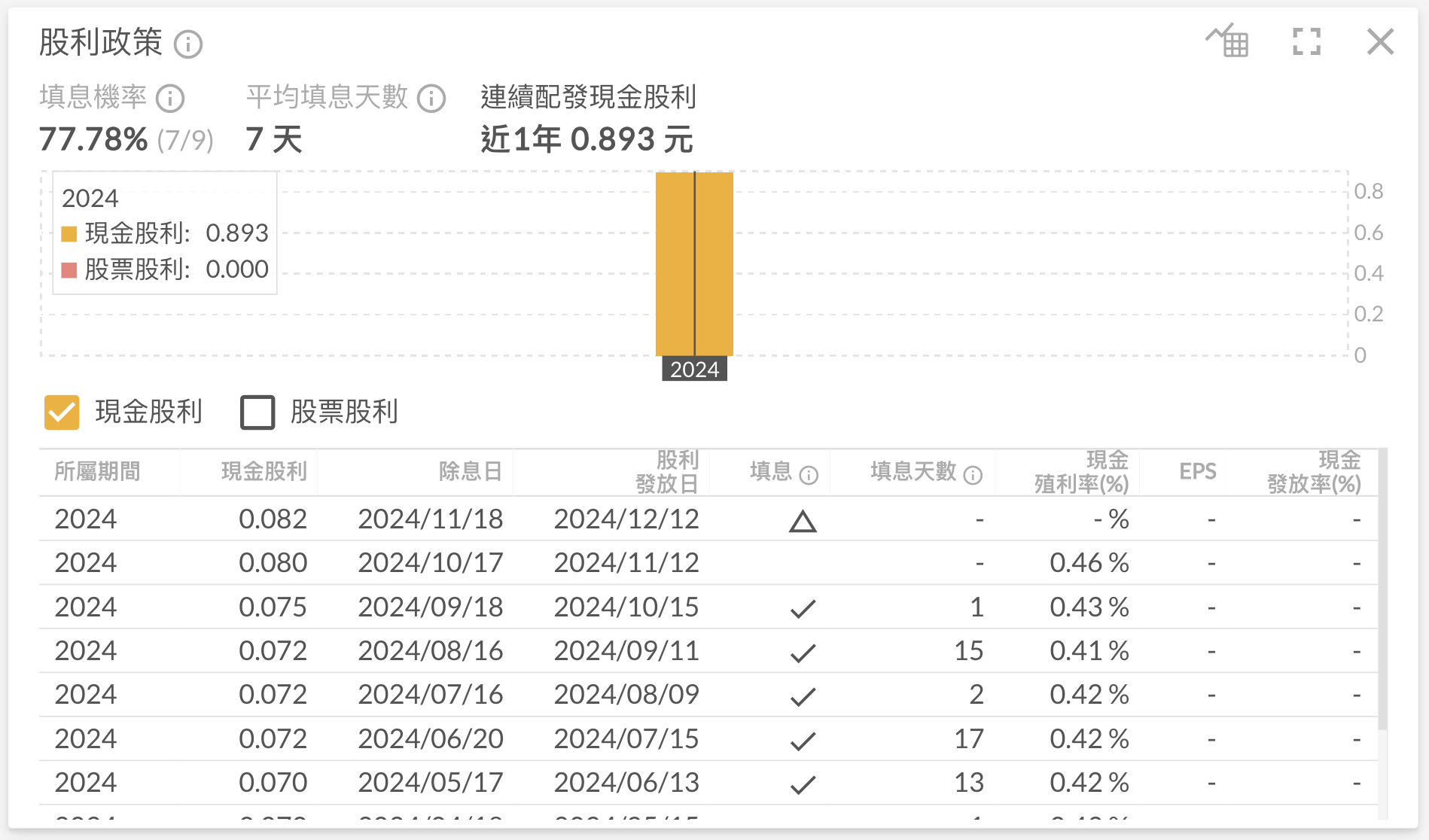Click the 股利發放日 column header
This screenshot has height=840, width=1429.
click(666, 472)
